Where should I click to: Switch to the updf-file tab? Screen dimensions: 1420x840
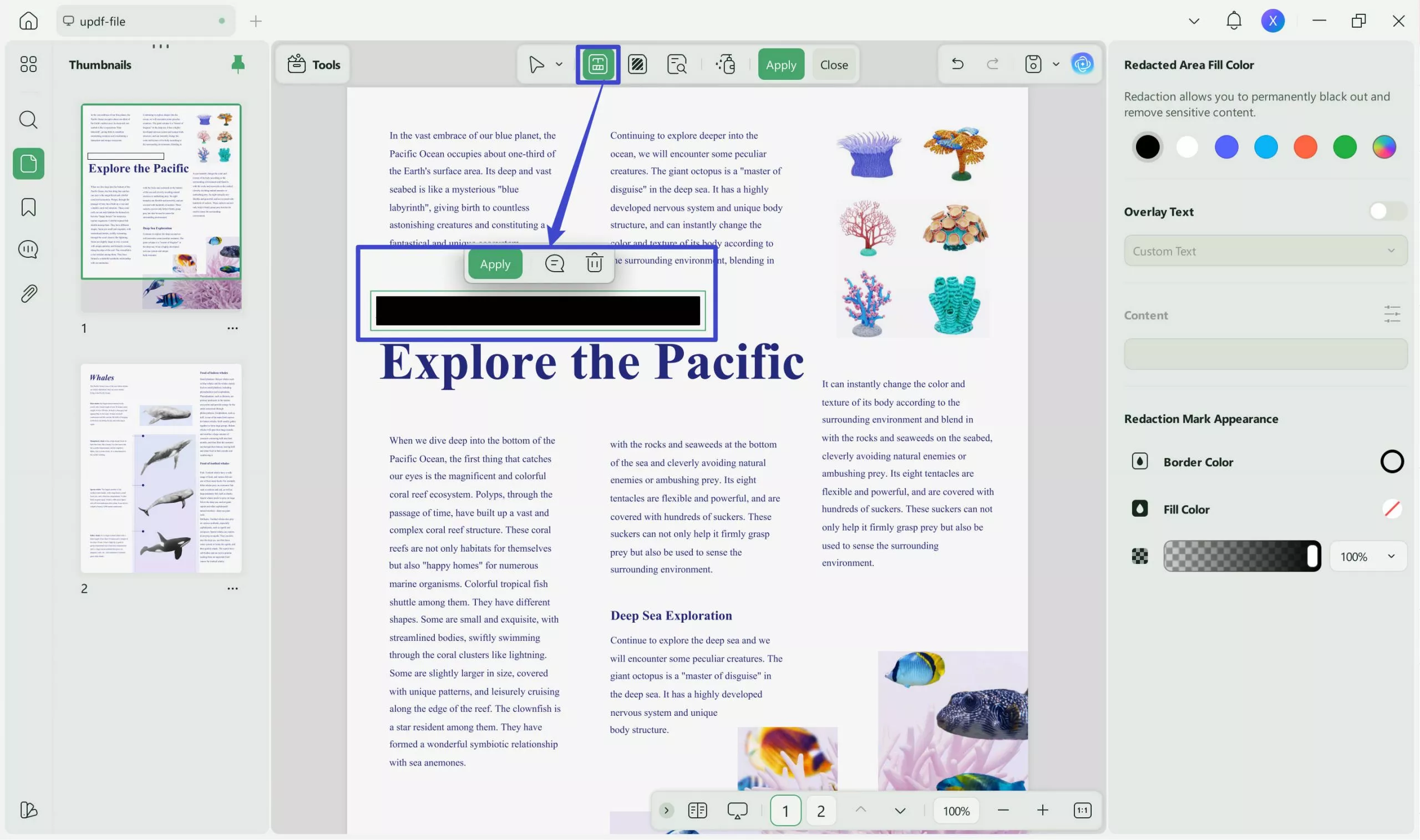(145, 21)
